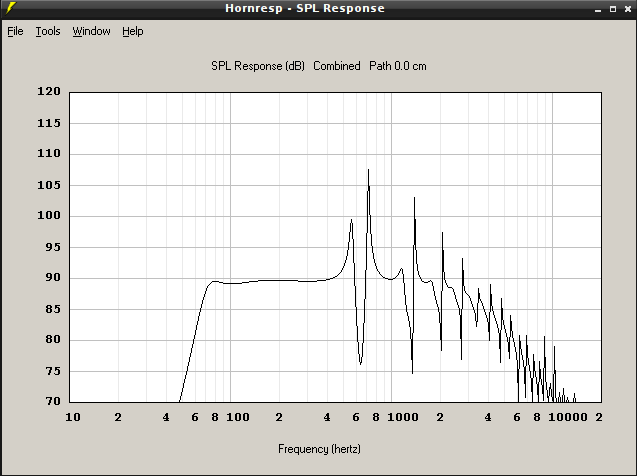This screenshot has width=637, height=476.
Task: Click the 75 dB y-axis label
Action: (53, 371)
